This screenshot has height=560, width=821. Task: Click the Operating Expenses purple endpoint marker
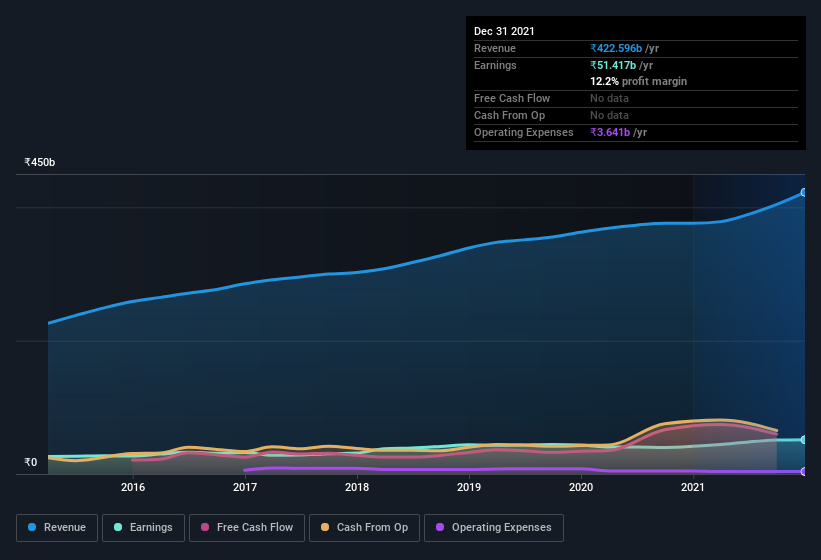(x=803, y=472)
